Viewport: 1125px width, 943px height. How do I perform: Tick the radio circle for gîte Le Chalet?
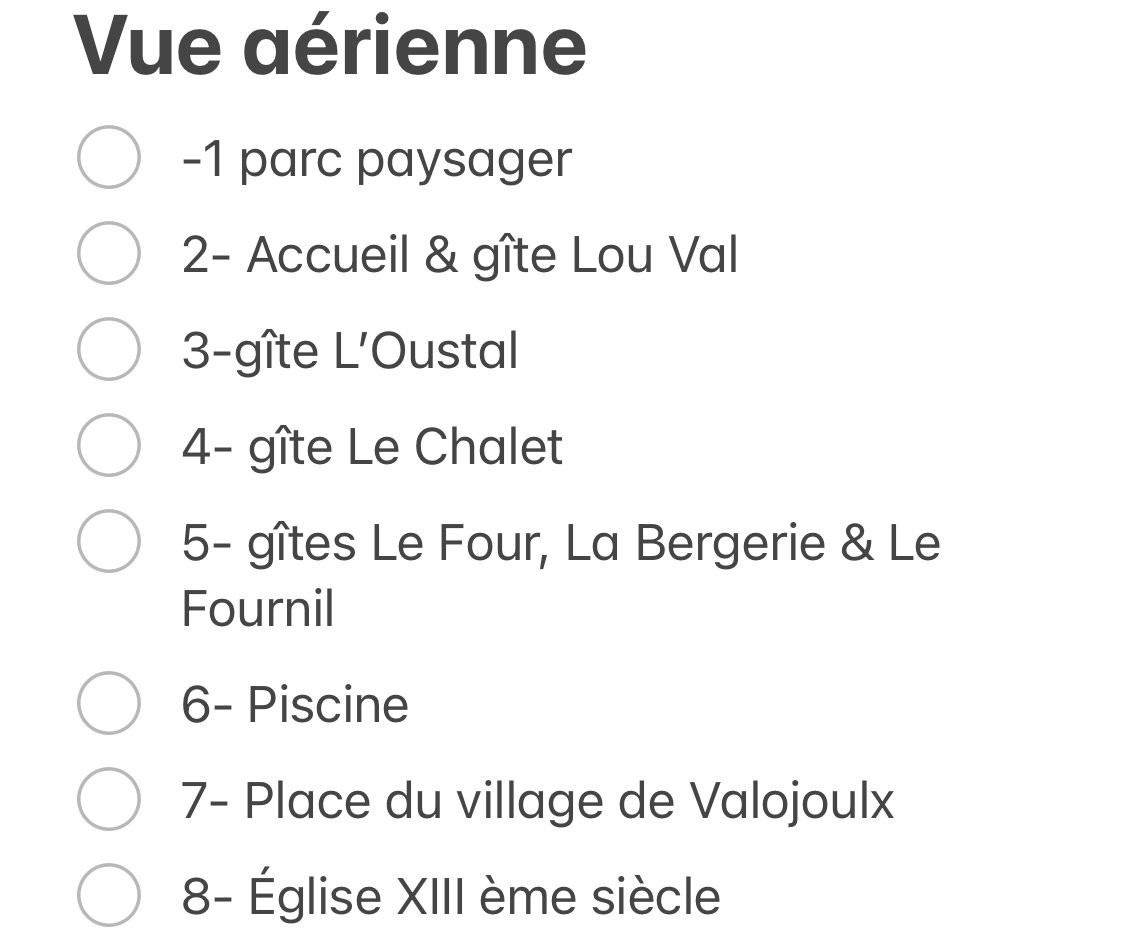108,445
